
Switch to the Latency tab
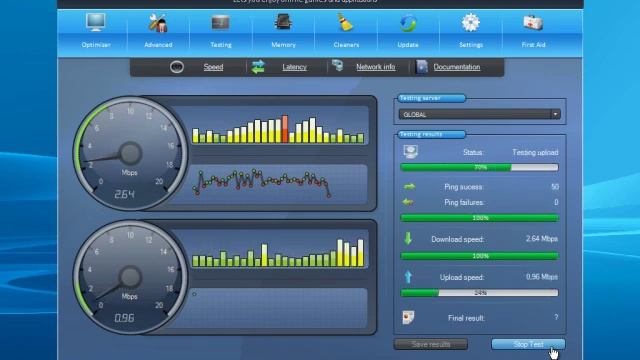(294, 67)
